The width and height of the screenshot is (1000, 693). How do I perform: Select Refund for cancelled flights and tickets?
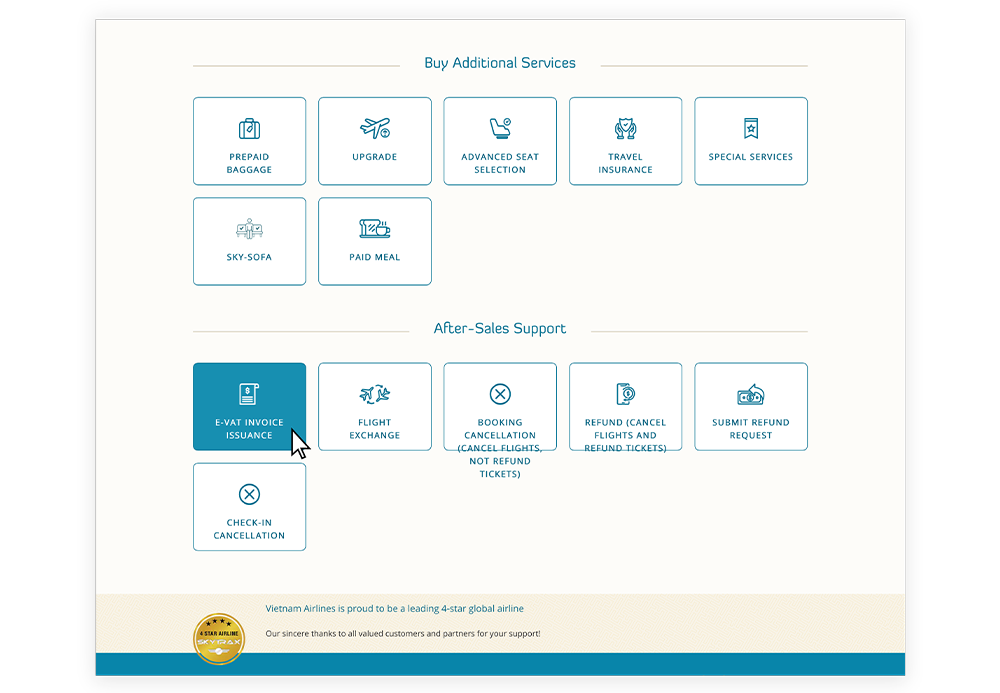click(625, 406)
